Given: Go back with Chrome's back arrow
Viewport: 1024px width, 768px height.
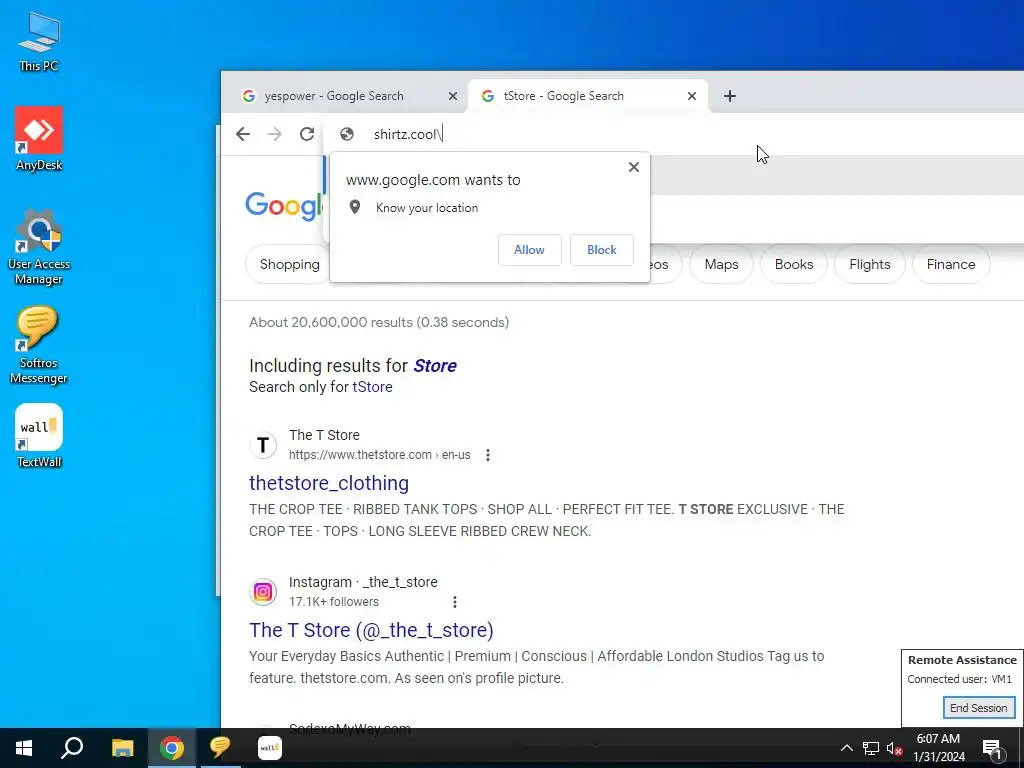Looking at the screenshot, I should 243,134.
